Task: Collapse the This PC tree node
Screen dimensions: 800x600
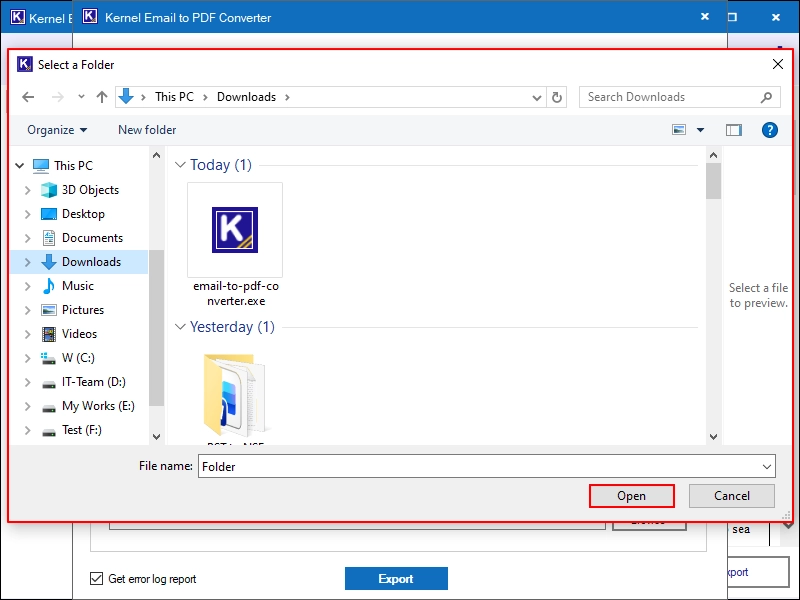Action: [20, 166]
